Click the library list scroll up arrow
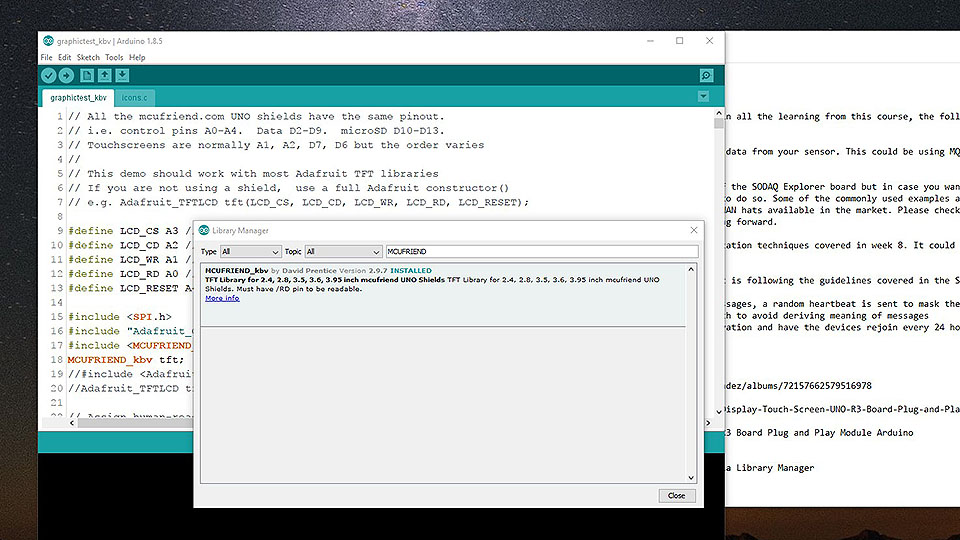This screenshot has width=960, height=540. click(691, 269)
